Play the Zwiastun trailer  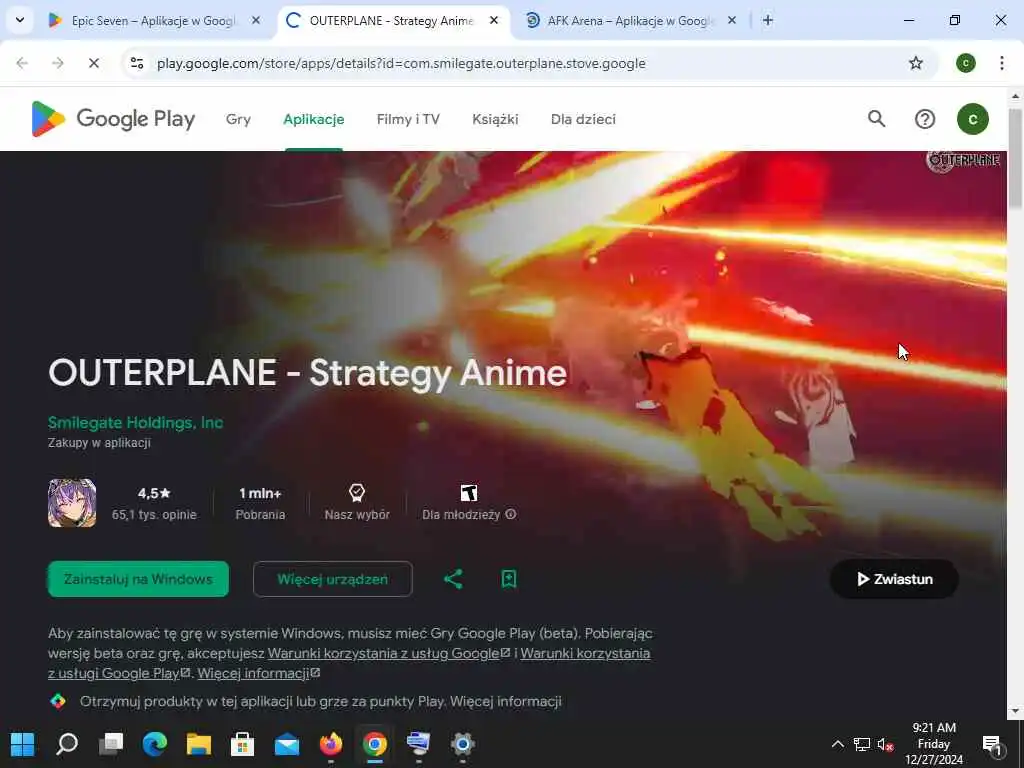[894, 579]
